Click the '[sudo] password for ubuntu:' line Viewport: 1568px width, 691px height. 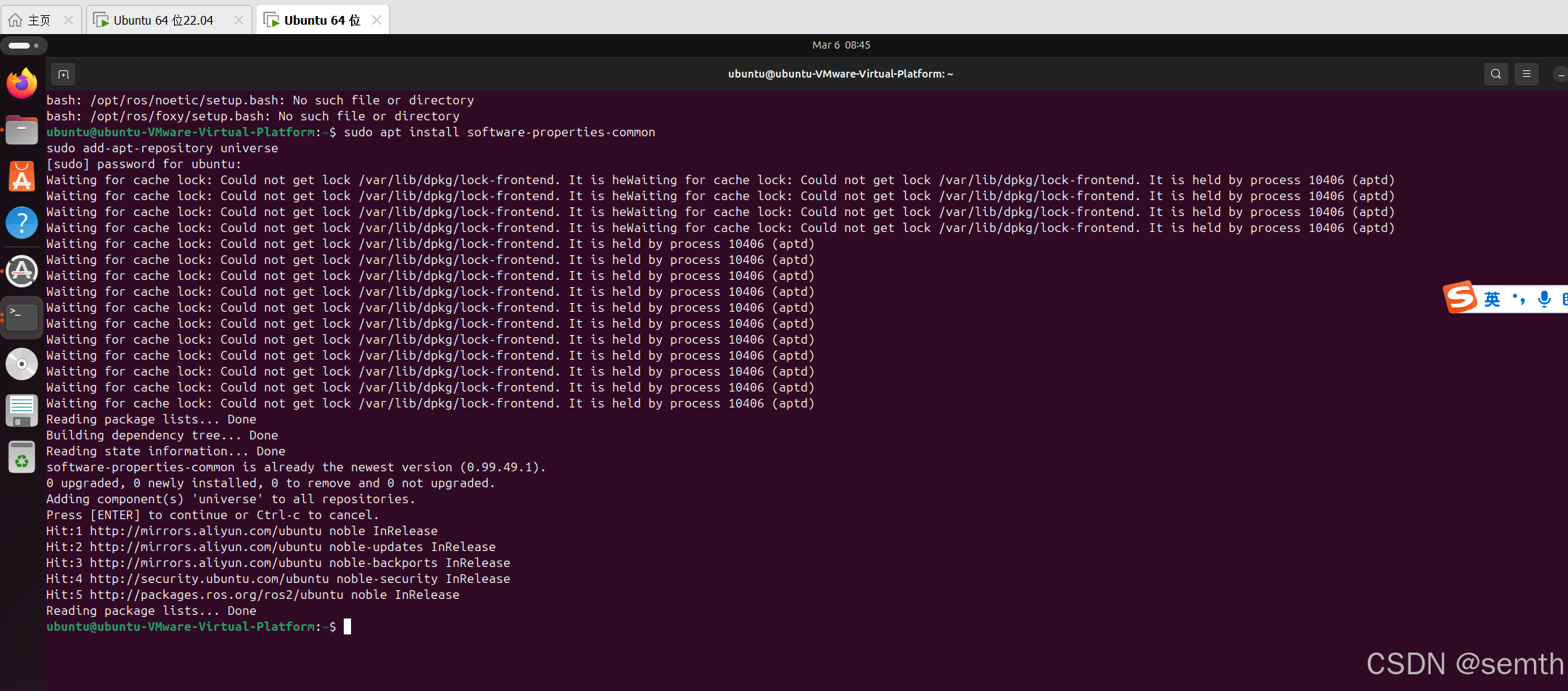click(x=144, y=164)
